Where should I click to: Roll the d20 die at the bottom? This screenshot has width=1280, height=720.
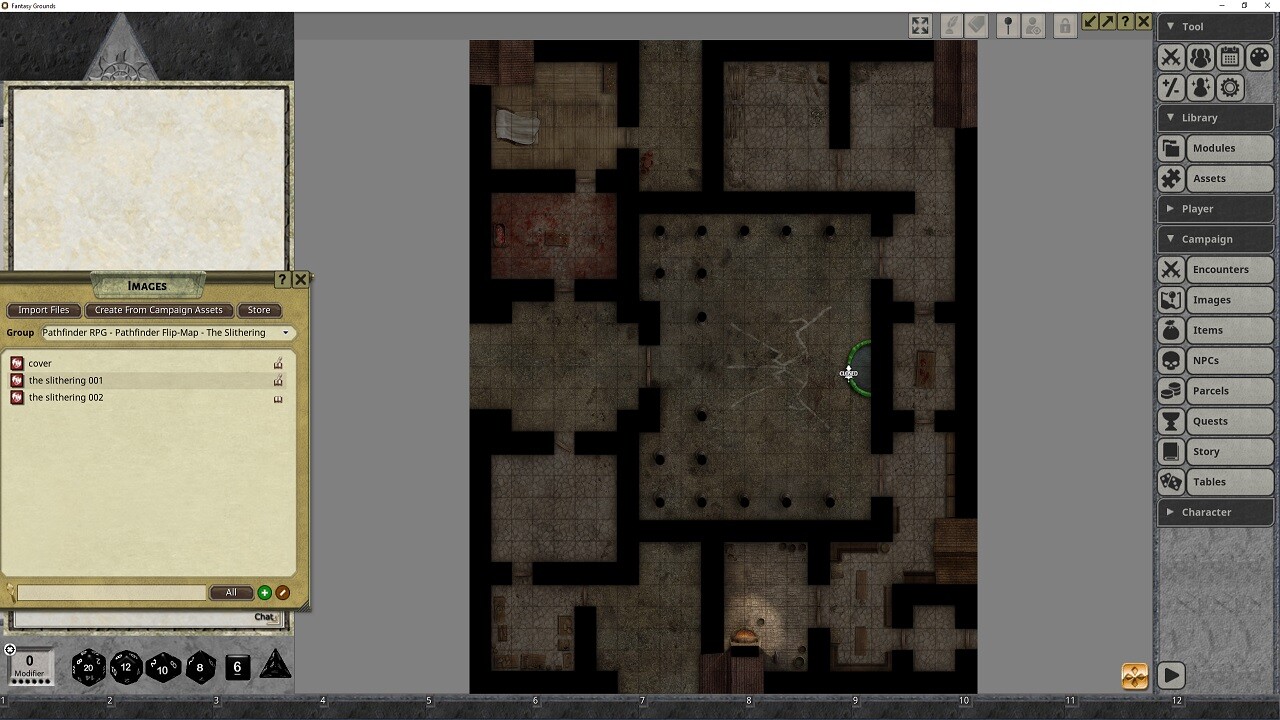88,667
